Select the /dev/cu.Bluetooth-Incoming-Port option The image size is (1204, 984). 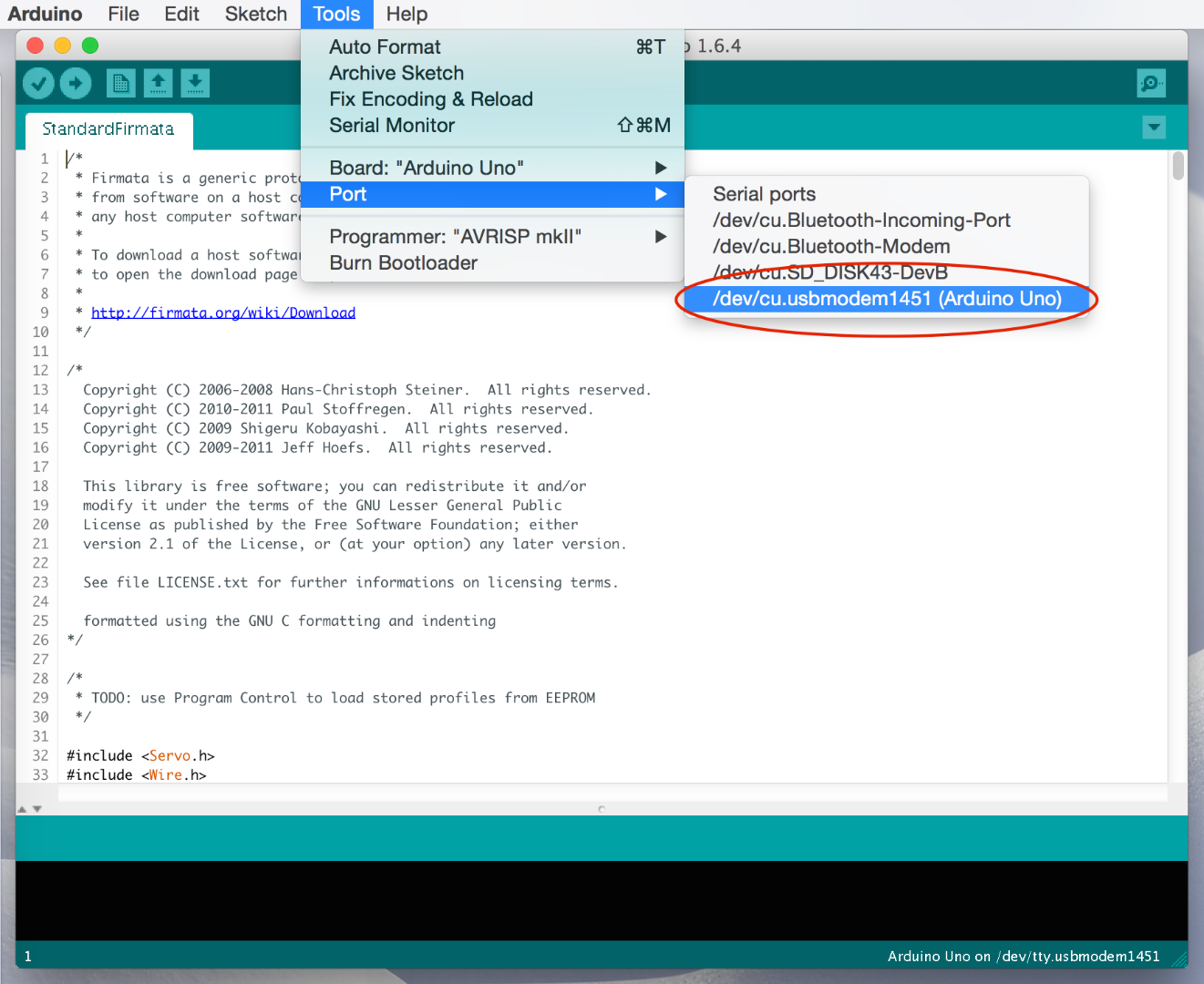click(861, 220)
